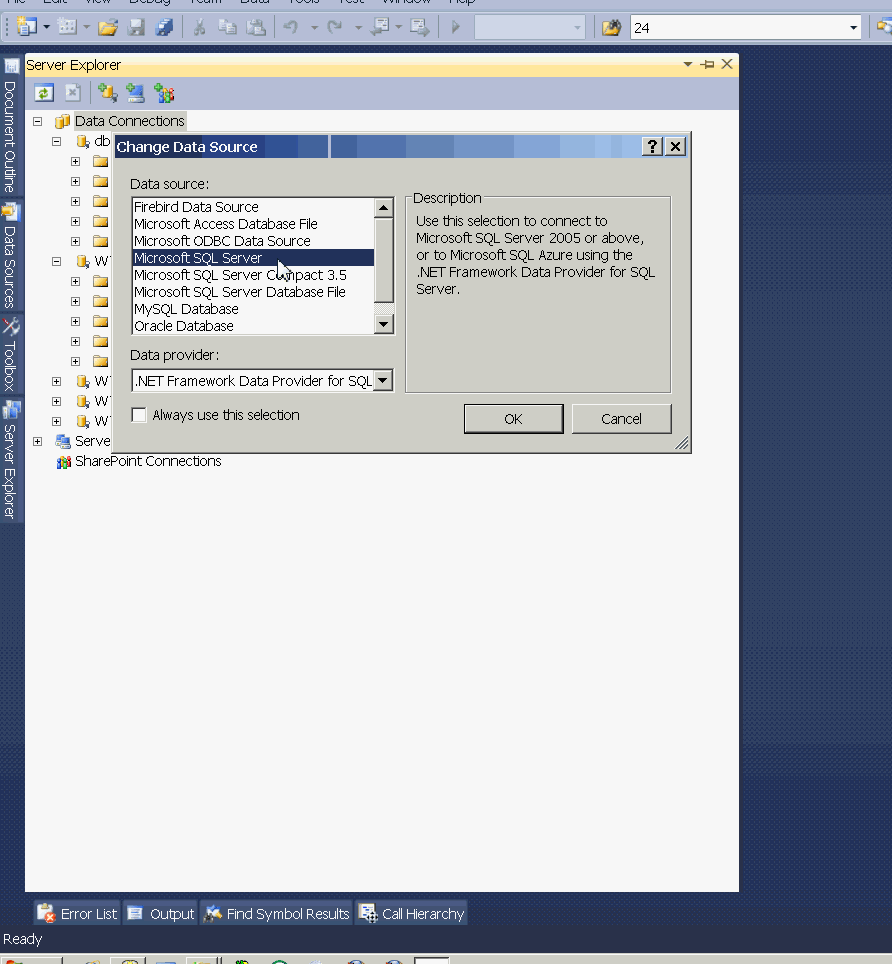The height and width of the screenshot is (964, 892).
Task: Select MySQL Database in the list
Action: point(253,309)
